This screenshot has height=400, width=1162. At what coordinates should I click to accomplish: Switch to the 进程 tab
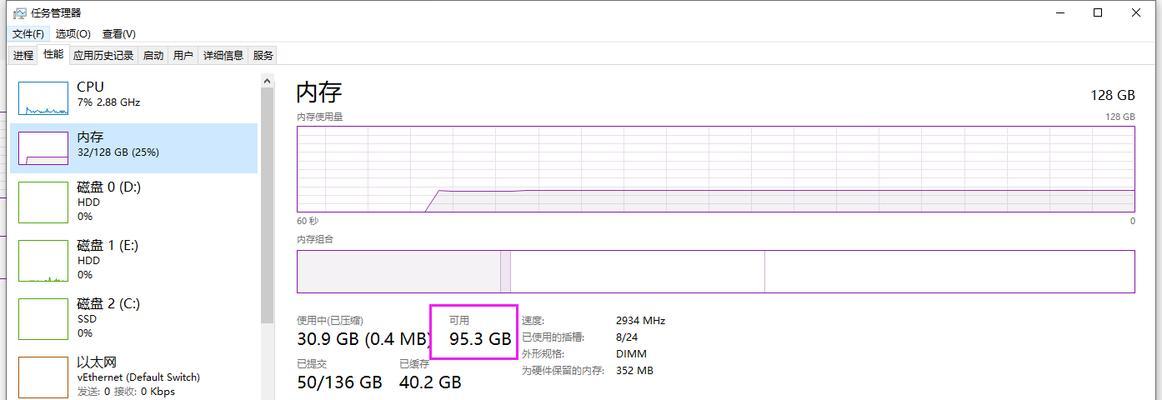(23, 56)
